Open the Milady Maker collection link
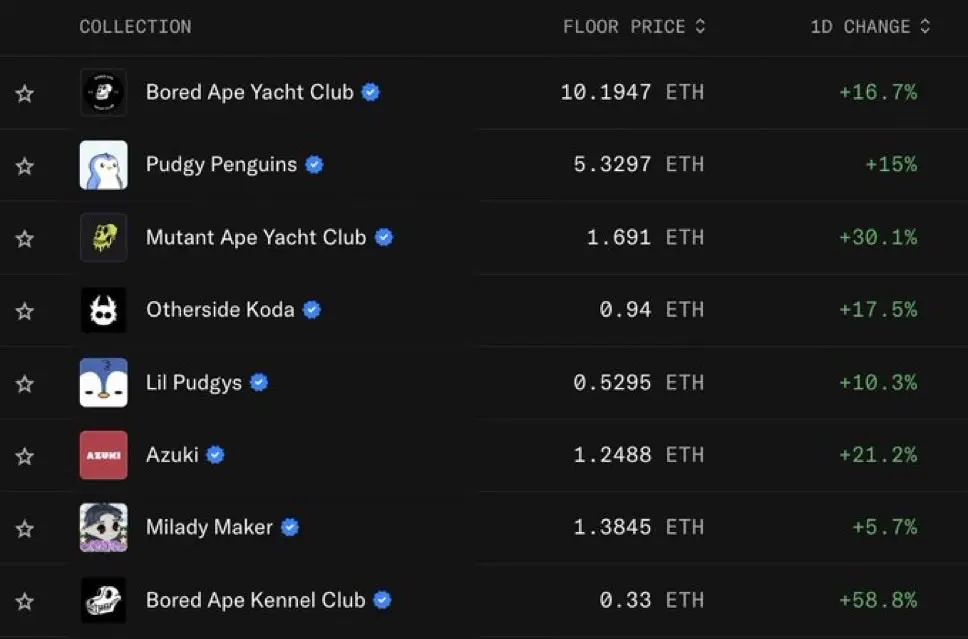The width and height of the screenshot is (968, 639). tap(209, 527)
